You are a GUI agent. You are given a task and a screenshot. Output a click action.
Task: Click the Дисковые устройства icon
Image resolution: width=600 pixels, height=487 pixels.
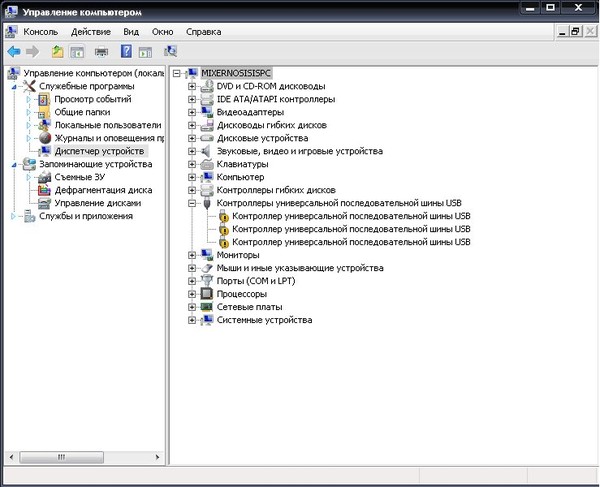point(207,138)
